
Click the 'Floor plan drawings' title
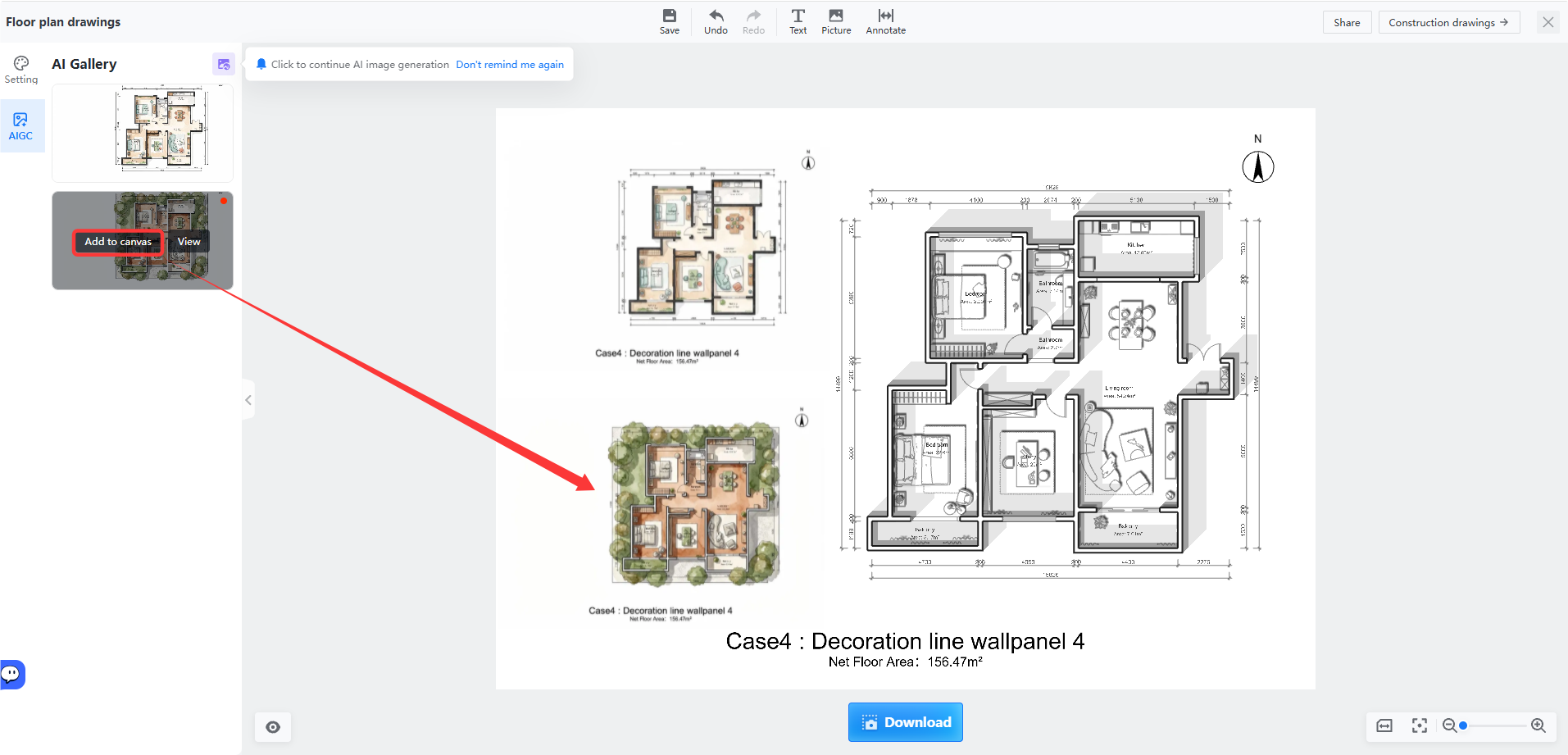(x=63, y=22)
